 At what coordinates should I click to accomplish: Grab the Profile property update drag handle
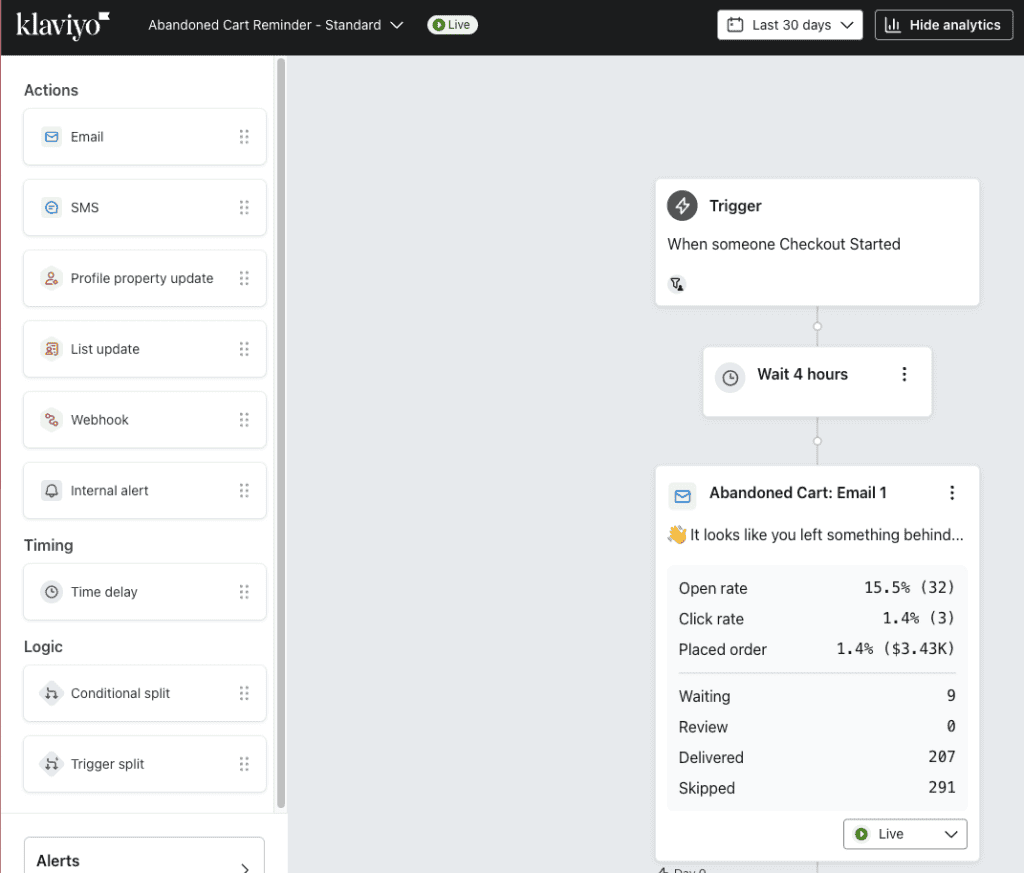244,278
